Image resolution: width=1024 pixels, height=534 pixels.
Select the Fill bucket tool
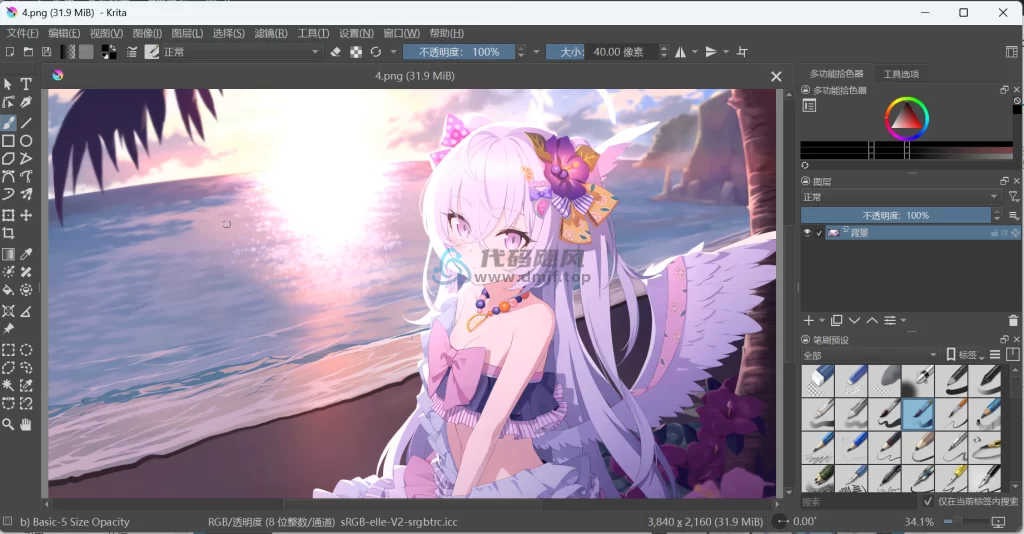tap(8, 289)
